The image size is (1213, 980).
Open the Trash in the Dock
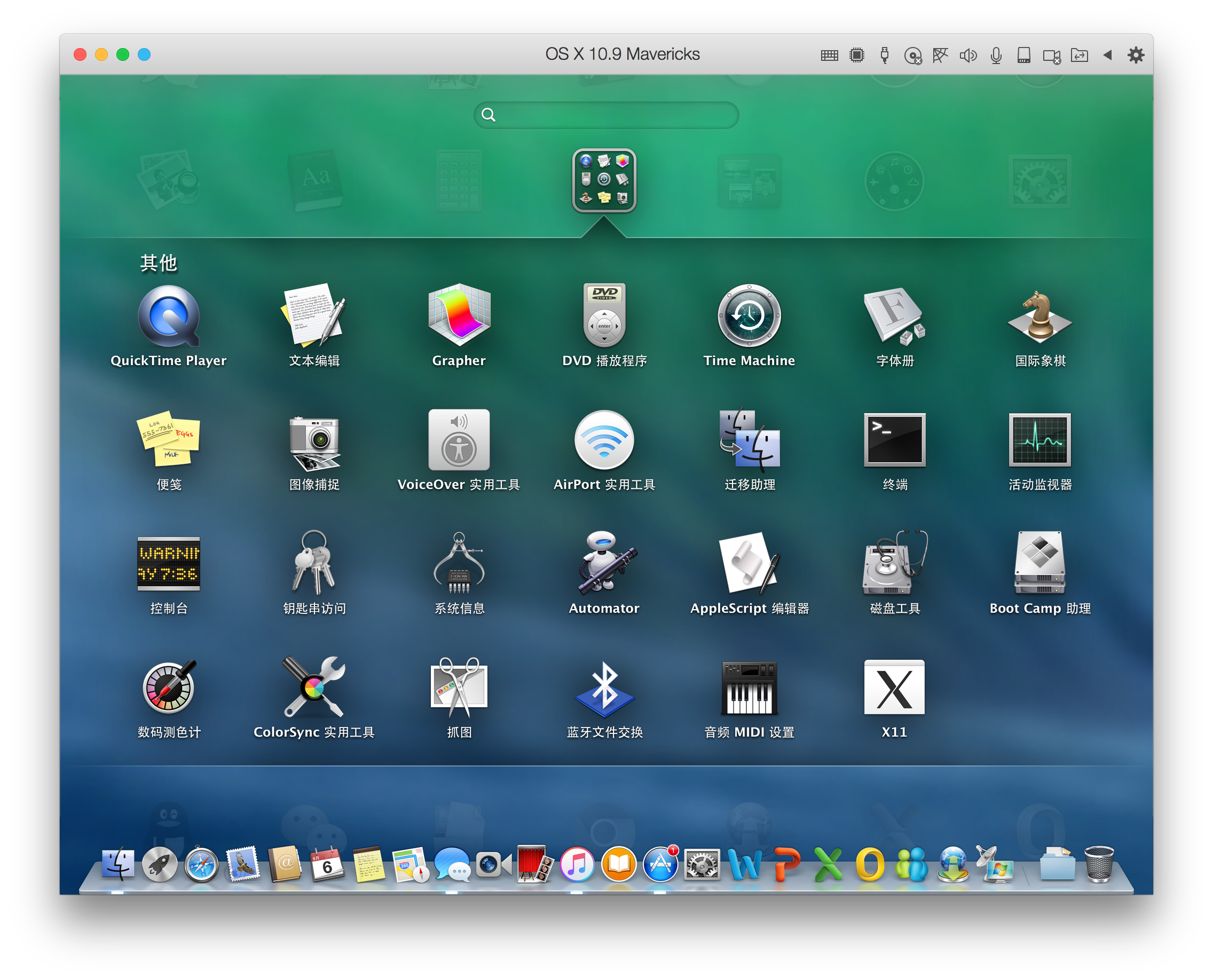pos(1099,864)
